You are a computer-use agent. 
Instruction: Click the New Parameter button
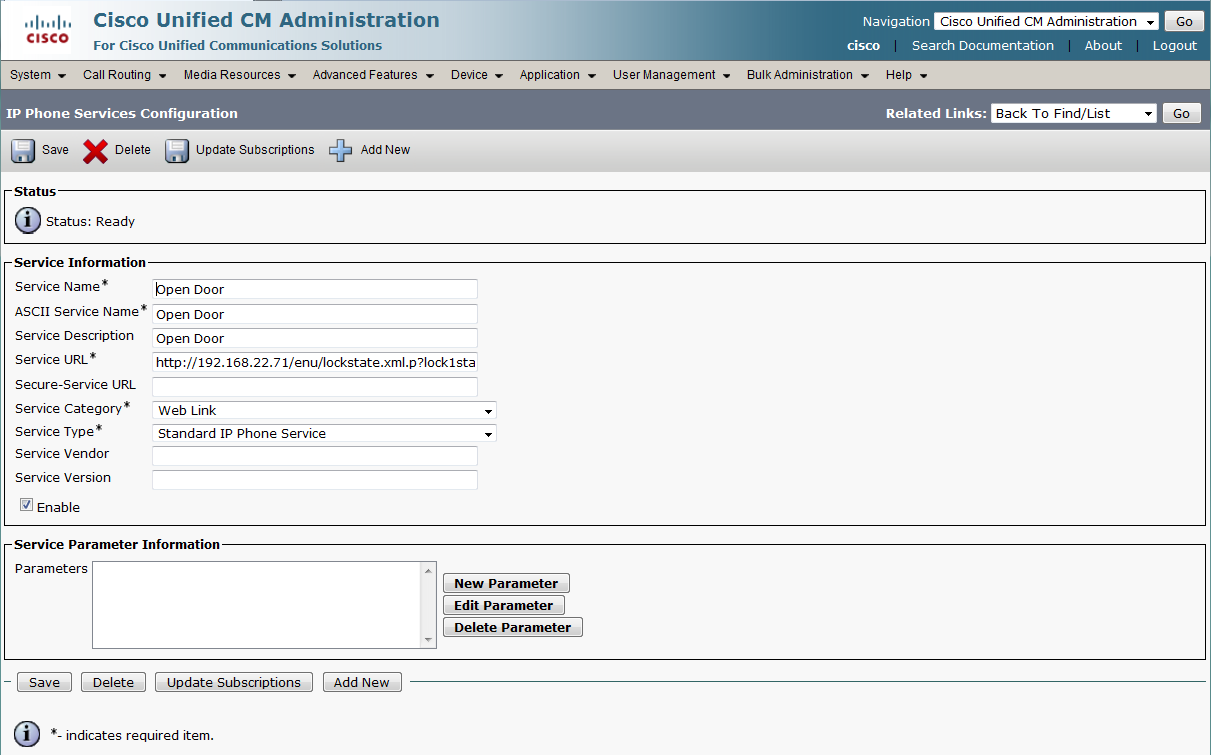click(506, 583)
